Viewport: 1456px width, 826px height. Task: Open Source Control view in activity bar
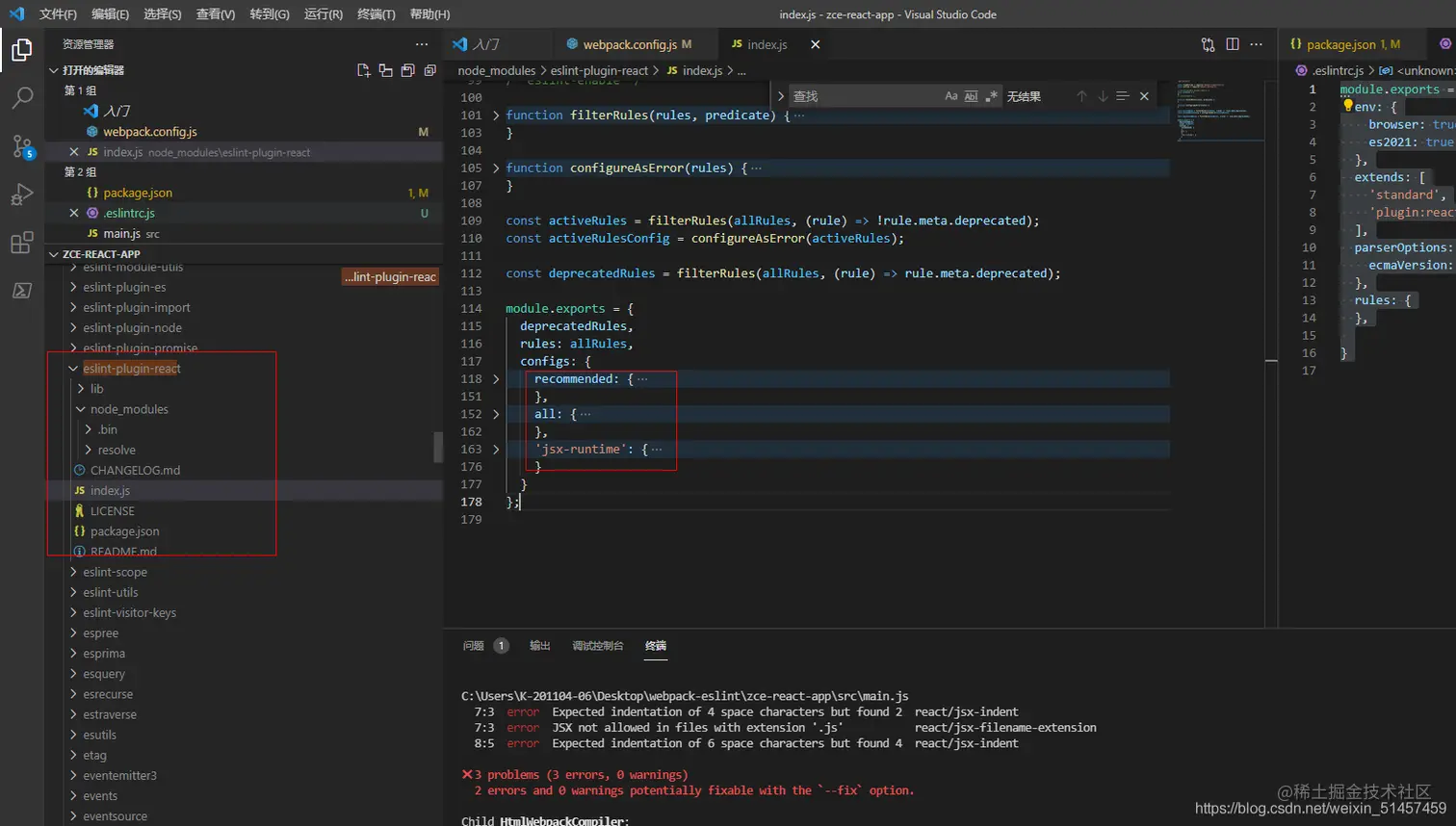(x=21, y=146)
